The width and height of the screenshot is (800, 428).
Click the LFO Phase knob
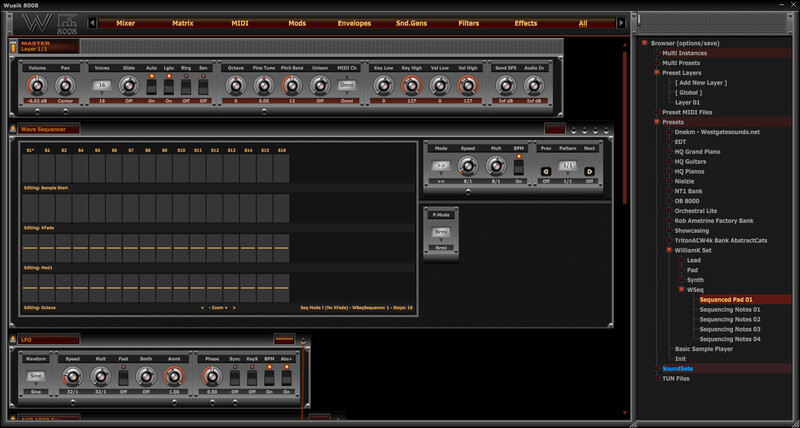click(212, 377)
